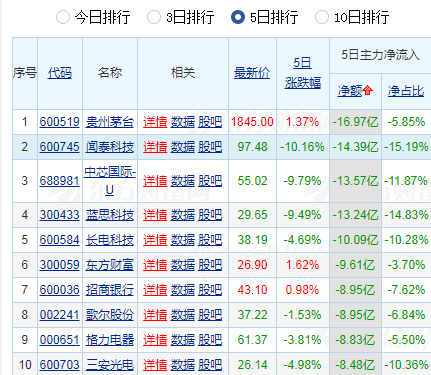Open 股吧 link for 格力电器
This screenshot has width=431, height=375.
210,340
